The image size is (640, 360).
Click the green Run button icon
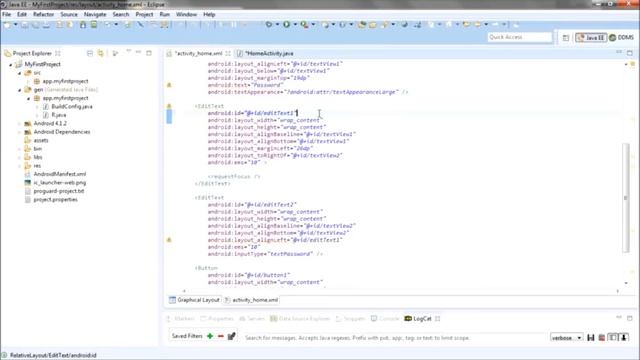[287, 24]
